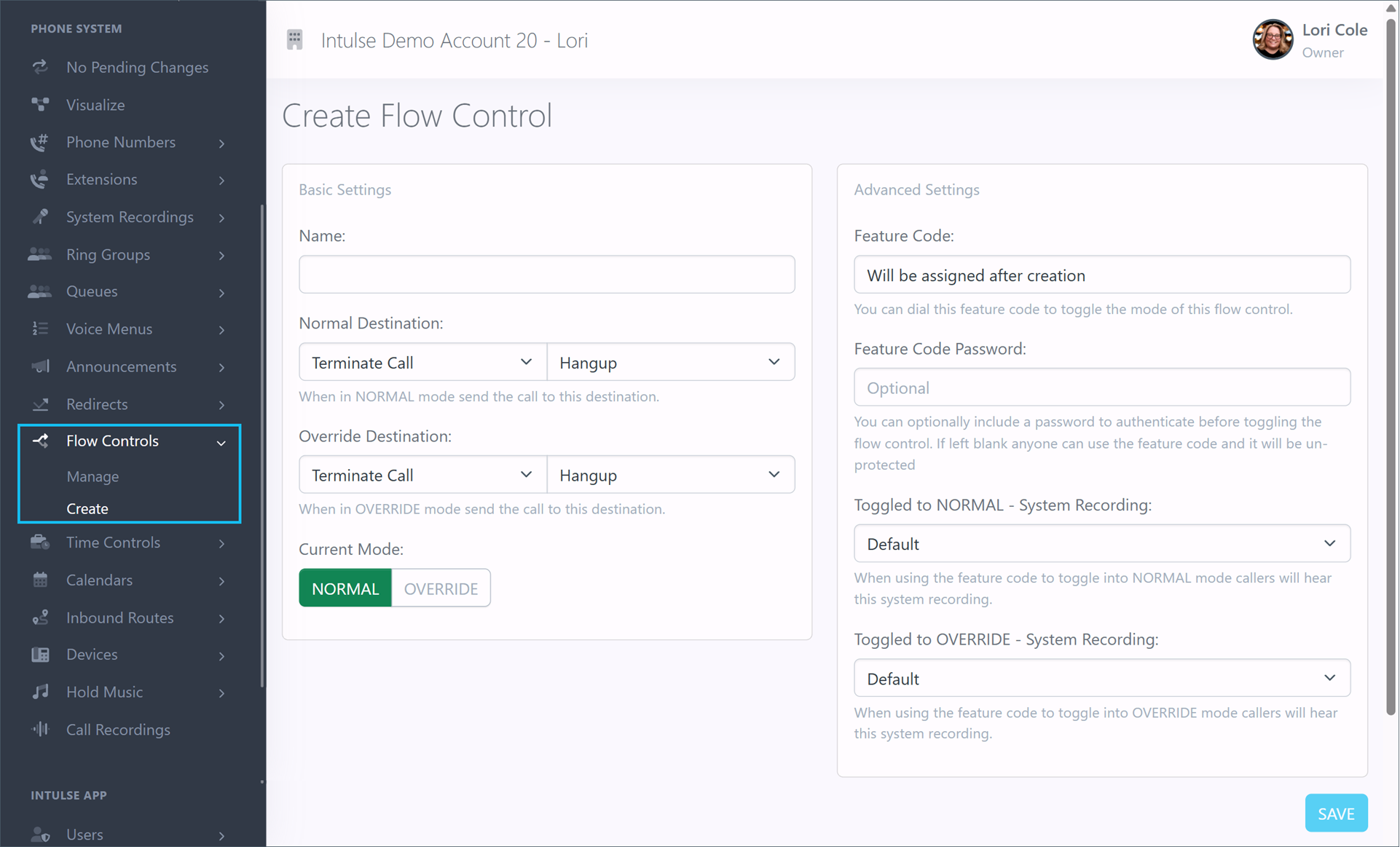Screen dimensions: 1400x847
Task: Click the Name input field
Action: (x=546, y=274)
